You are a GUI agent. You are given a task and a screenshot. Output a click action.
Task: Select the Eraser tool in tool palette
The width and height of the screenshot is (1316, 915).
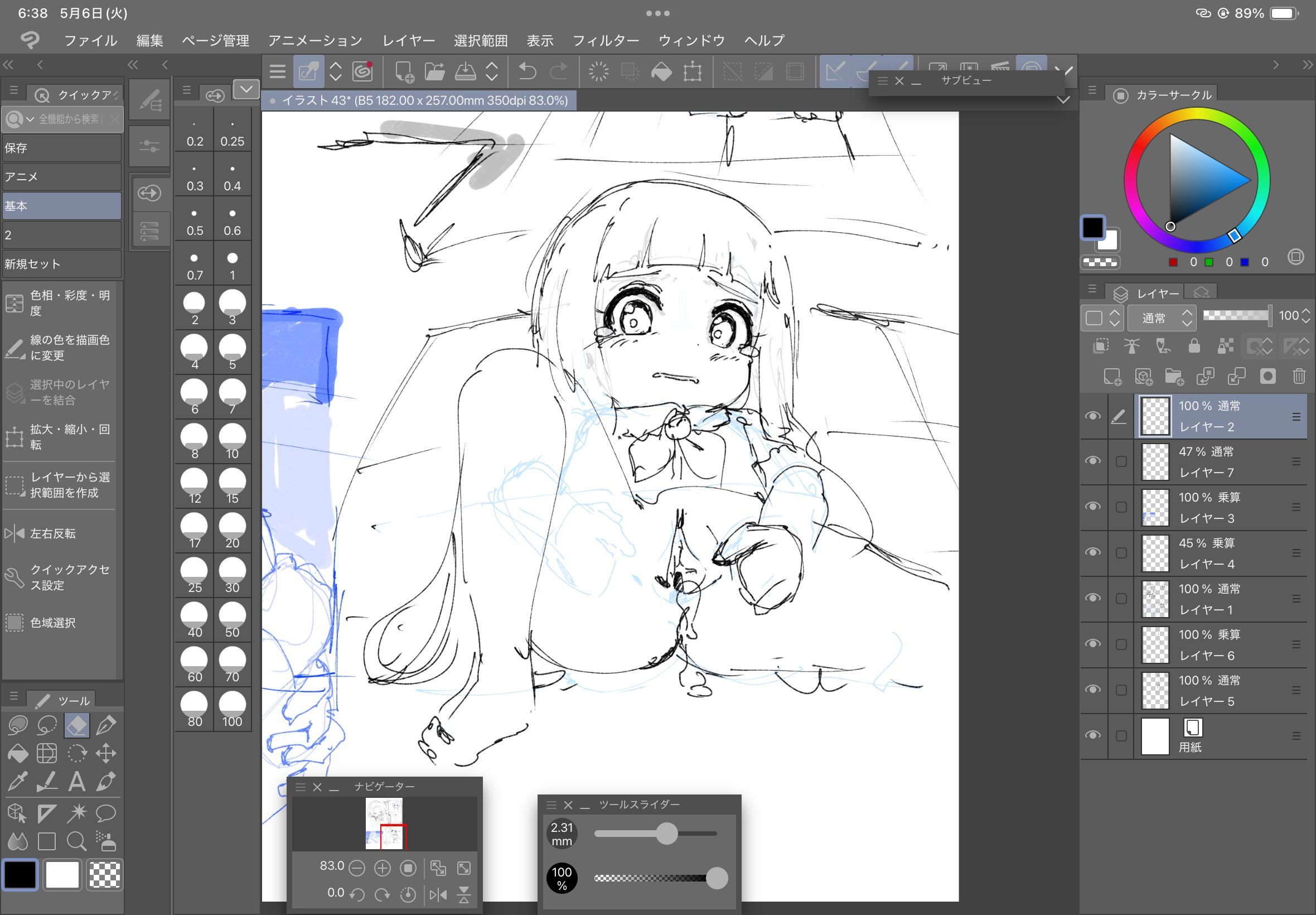(77, 725)
